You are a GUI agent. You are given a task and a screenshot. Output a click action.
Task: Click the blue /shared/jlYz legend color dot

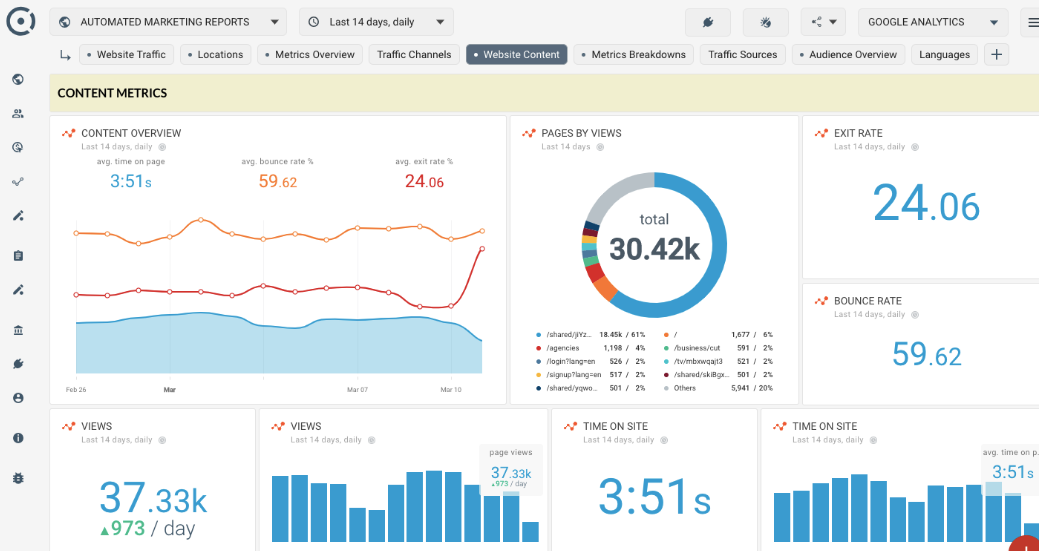coord(539,335)
